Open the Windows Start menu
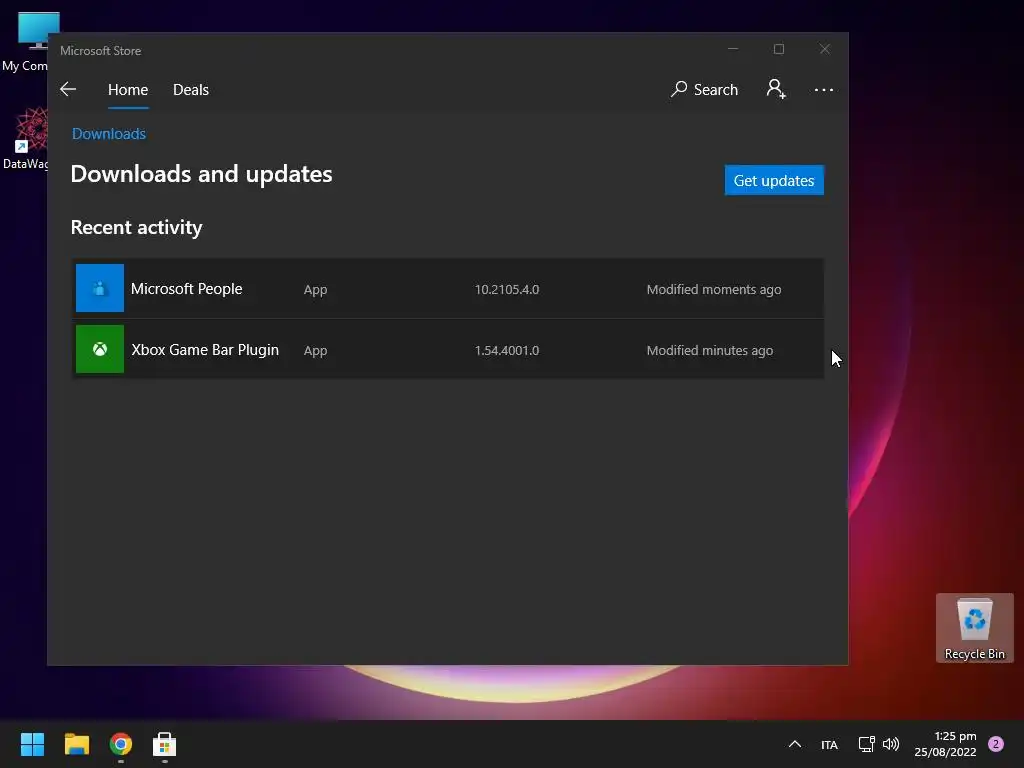This screenshot has height=768, width=1024. [32, 744]
